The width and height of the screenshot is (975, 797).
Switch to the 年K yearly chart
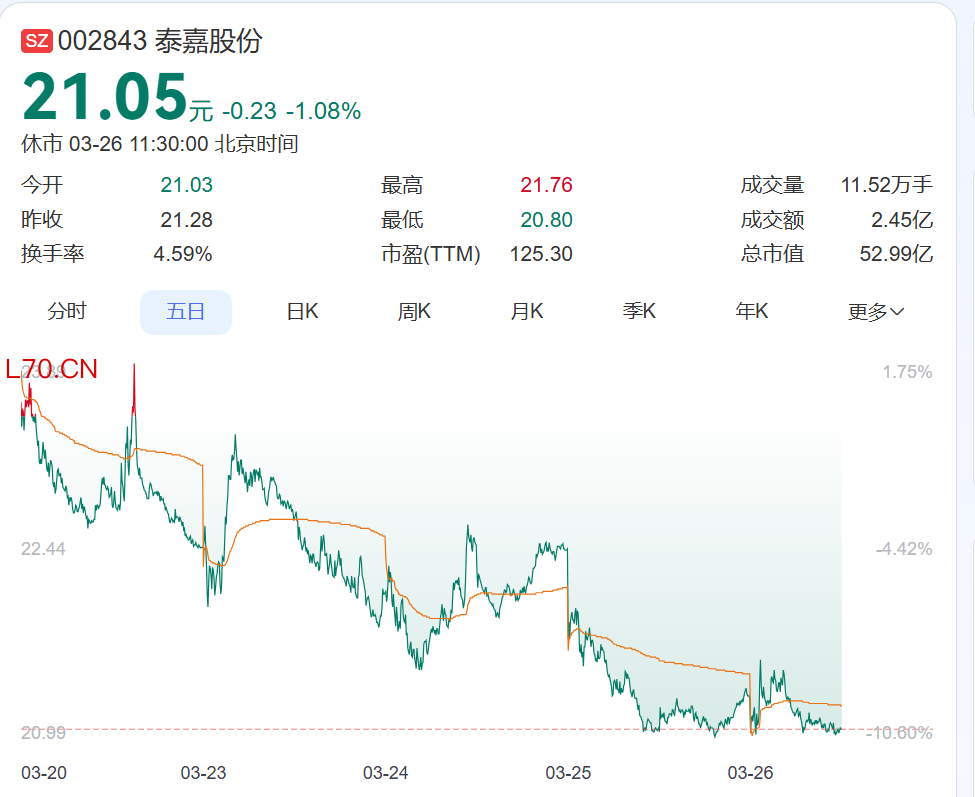pos(752,312)
